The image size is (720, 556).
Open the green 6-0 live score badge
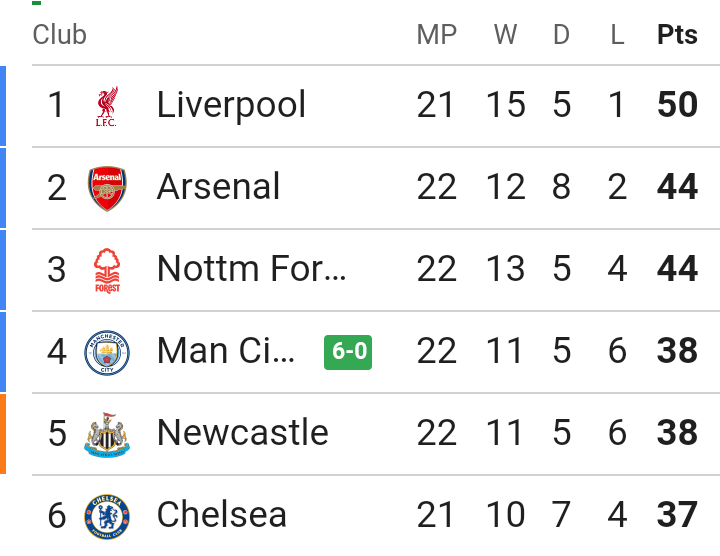(348, 352)
